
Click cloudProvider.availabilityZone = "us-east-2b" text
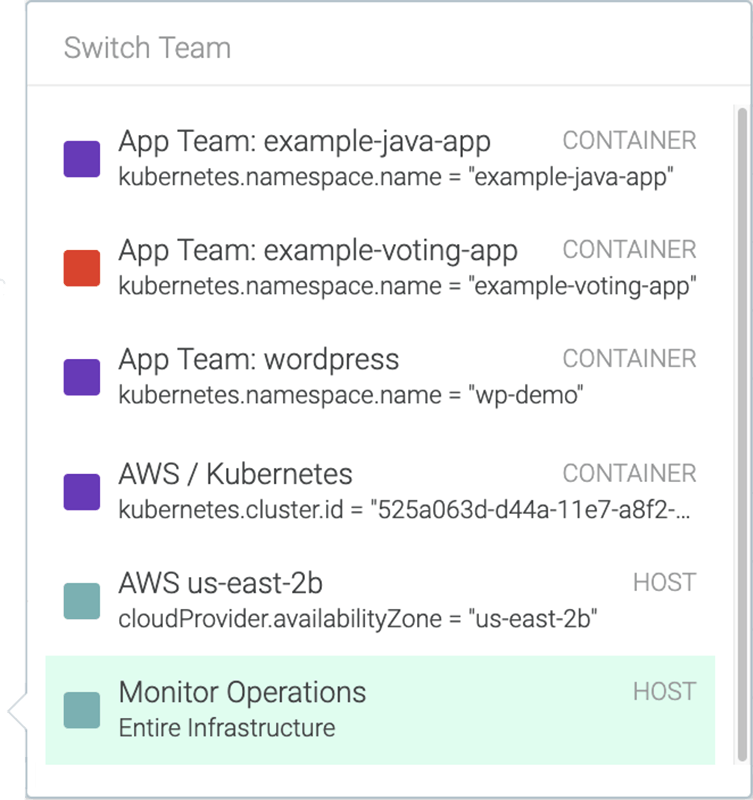[x=358, y=619]
